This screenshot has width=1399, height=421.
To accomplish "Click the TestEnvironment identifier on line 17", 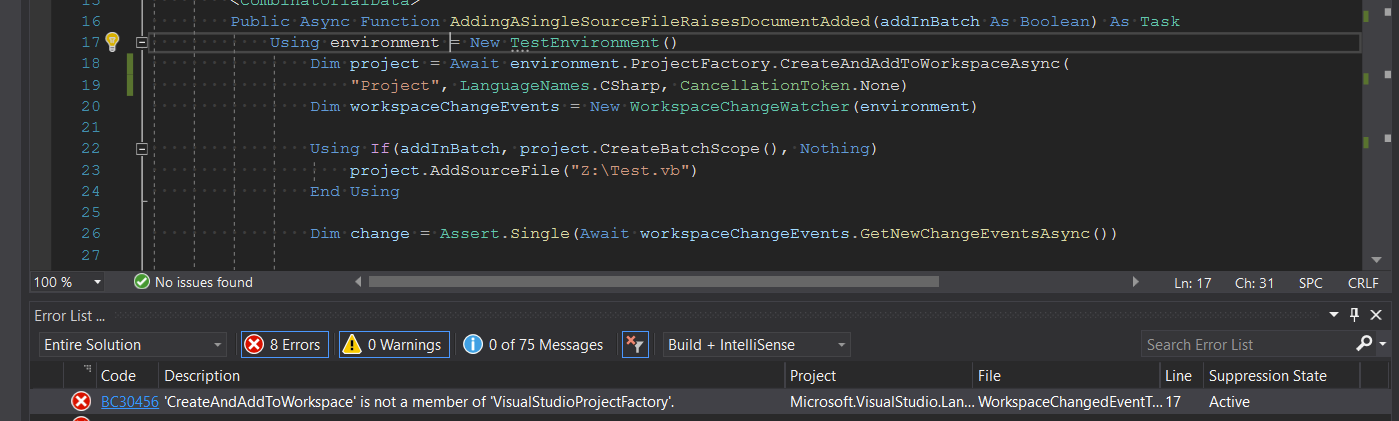I will pyautogui.click(x=585, y=42).
